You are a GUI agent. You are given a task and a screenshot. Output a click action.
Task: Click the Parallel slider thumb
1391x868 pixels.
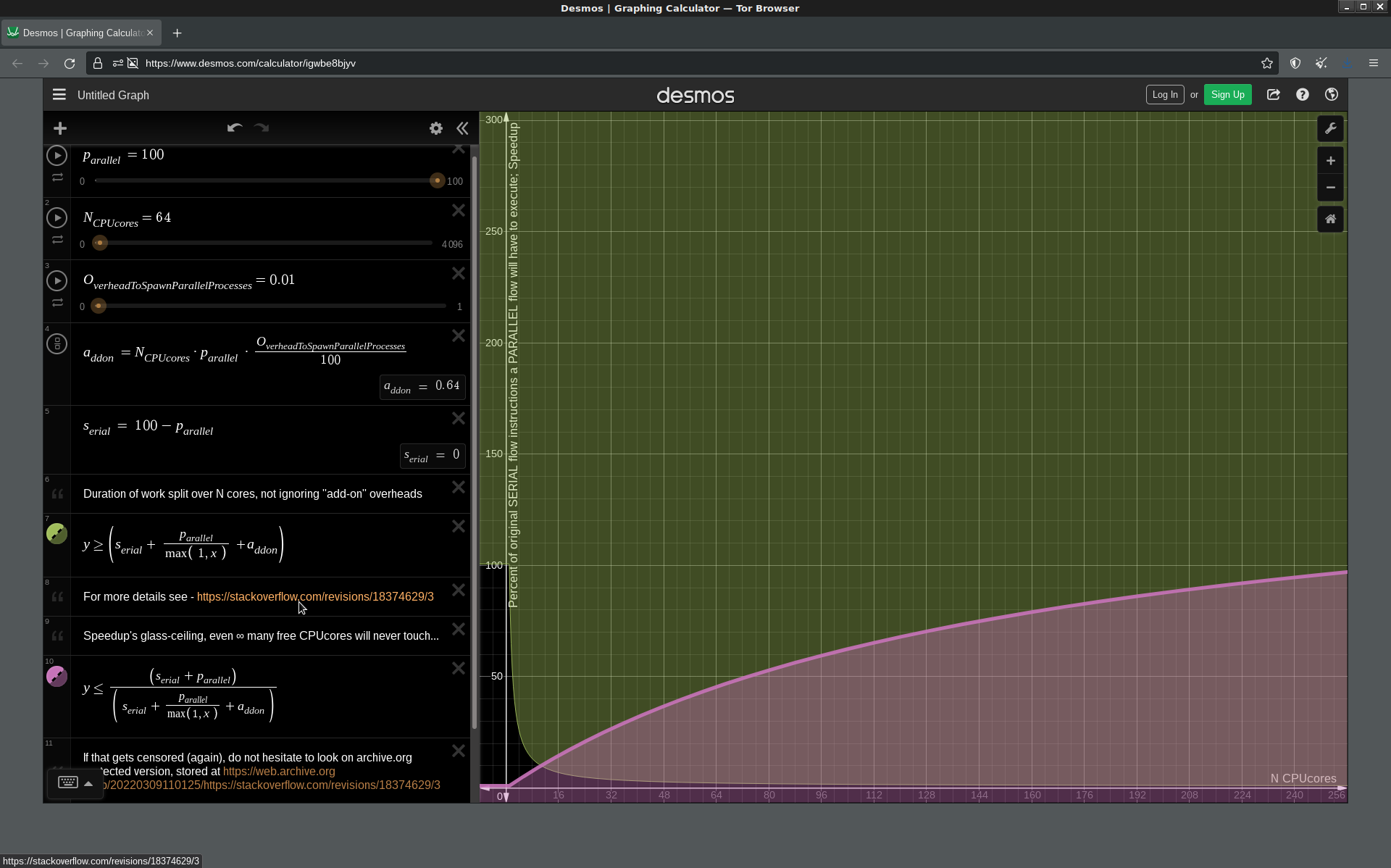point(437,180)
